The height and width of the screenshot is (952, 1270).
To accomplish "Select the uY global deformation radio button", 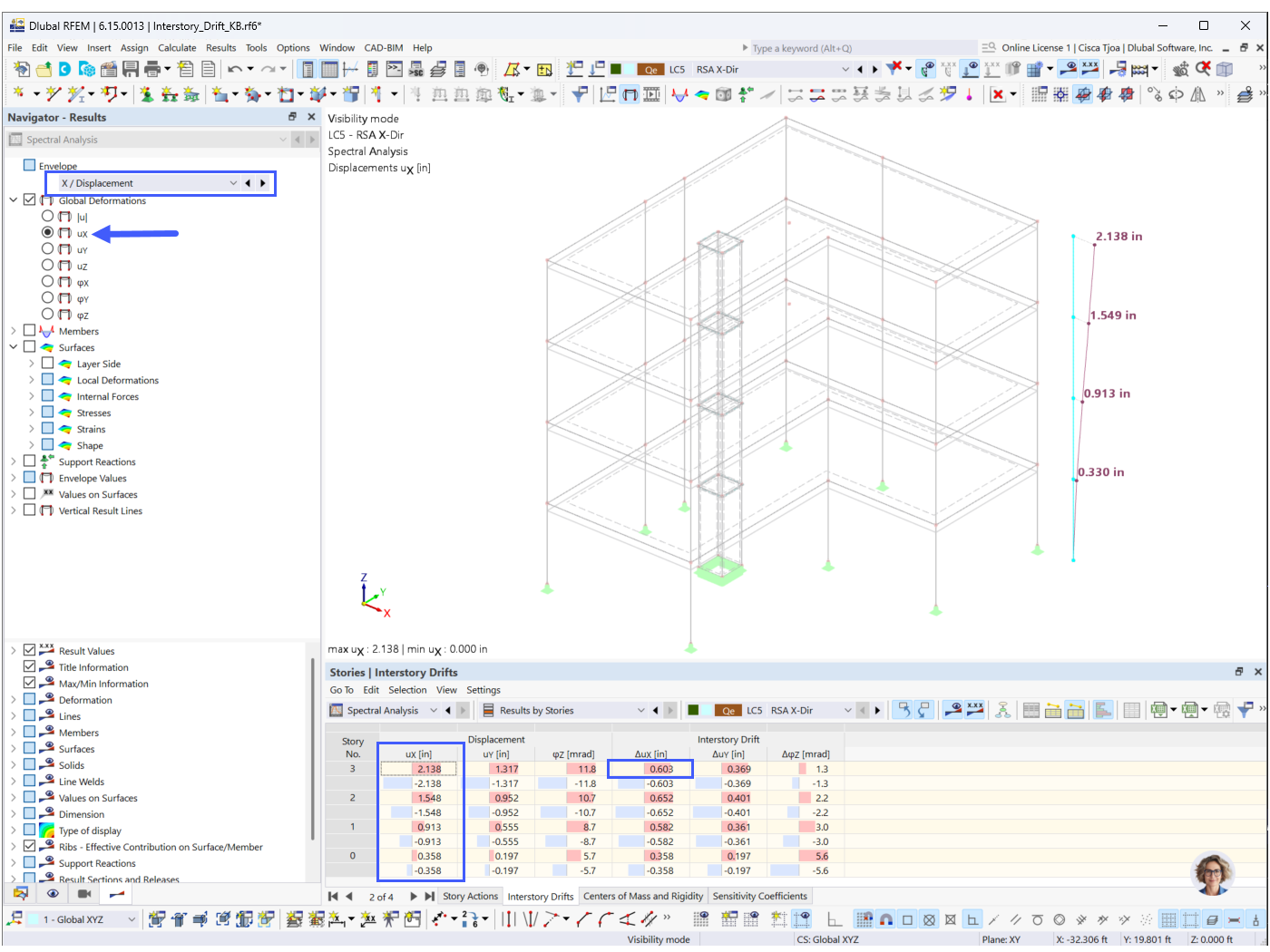I will point(47,248).
